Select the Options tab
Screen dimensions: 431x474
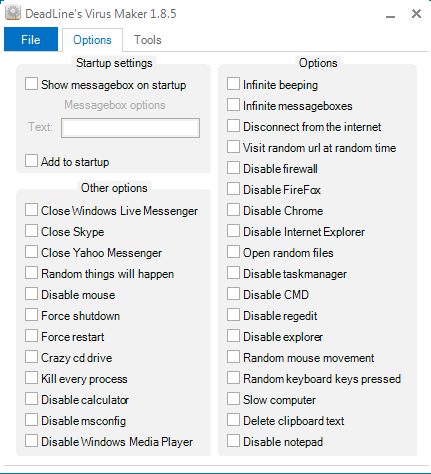pos(92,40)
